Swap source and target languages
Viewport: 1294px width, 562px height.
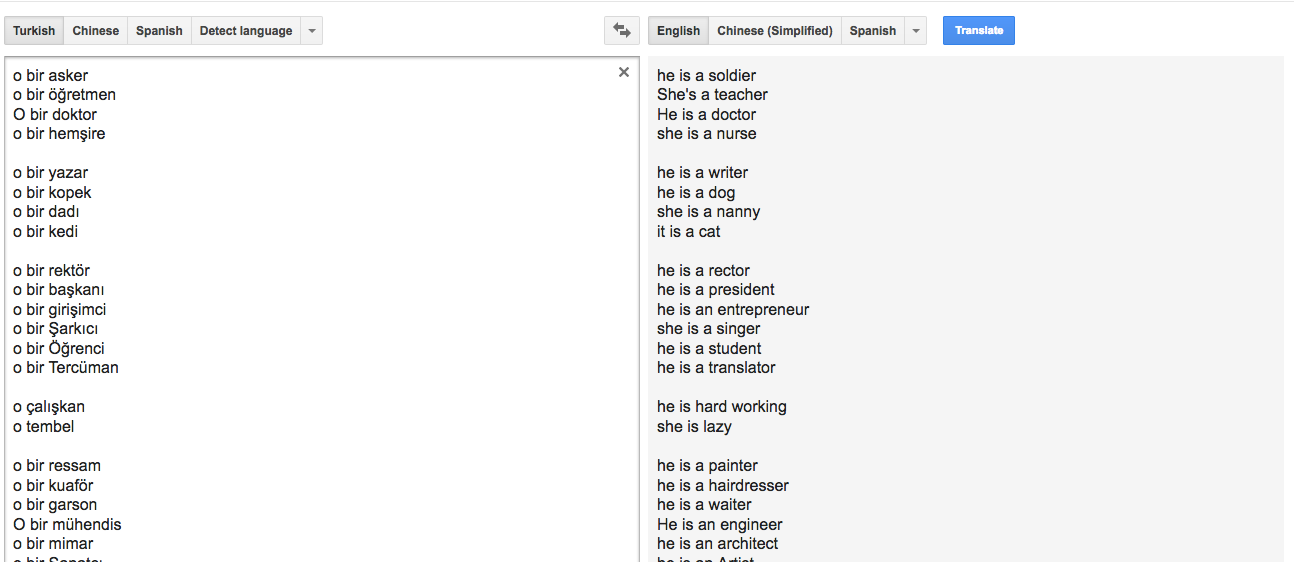[622, 31]
